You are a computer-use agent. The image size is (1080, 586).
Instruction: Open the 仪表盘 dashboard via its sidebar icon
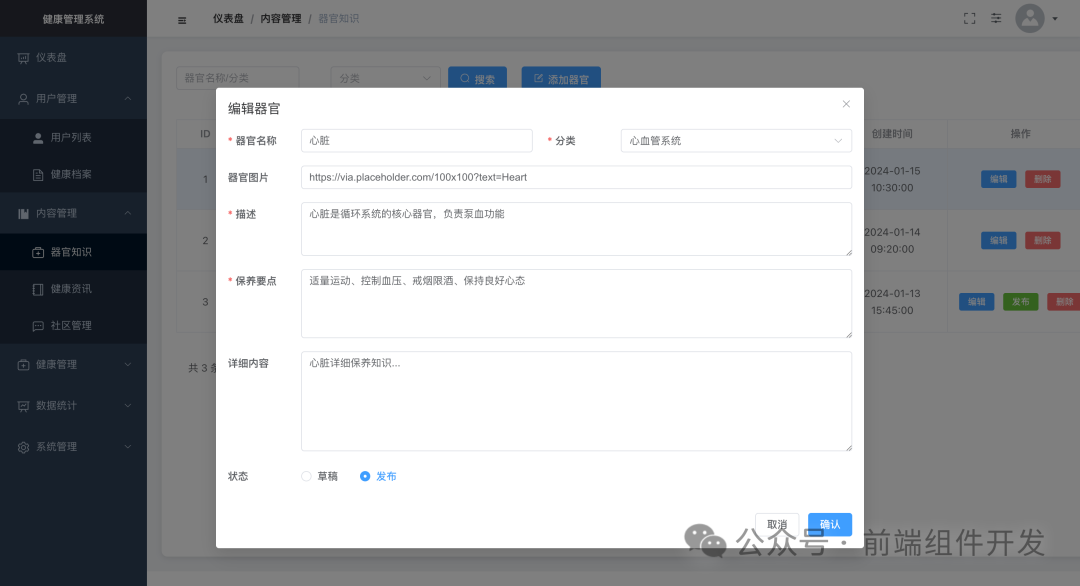pyautogui.click(x=21, y=57)
